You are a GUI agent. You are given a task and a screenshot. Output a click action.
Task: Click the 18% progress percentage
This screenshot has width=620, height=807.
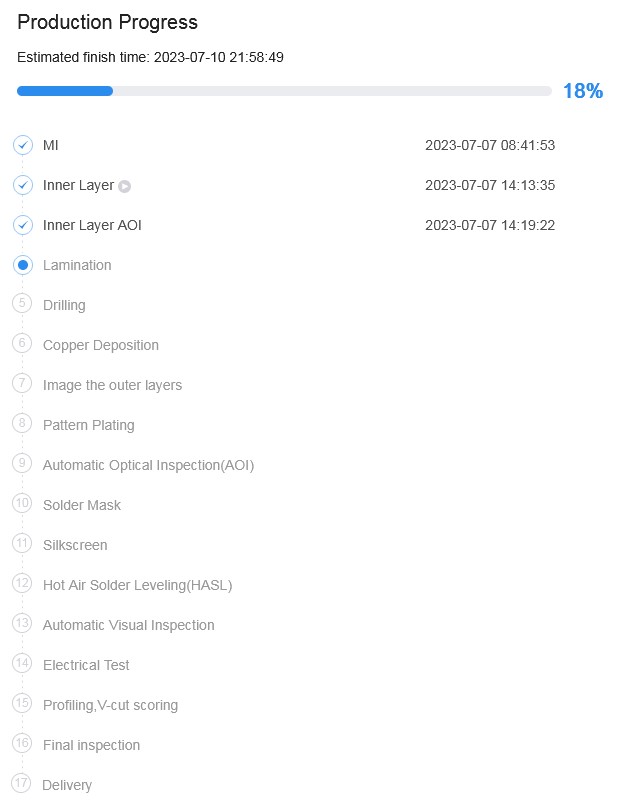582,91
